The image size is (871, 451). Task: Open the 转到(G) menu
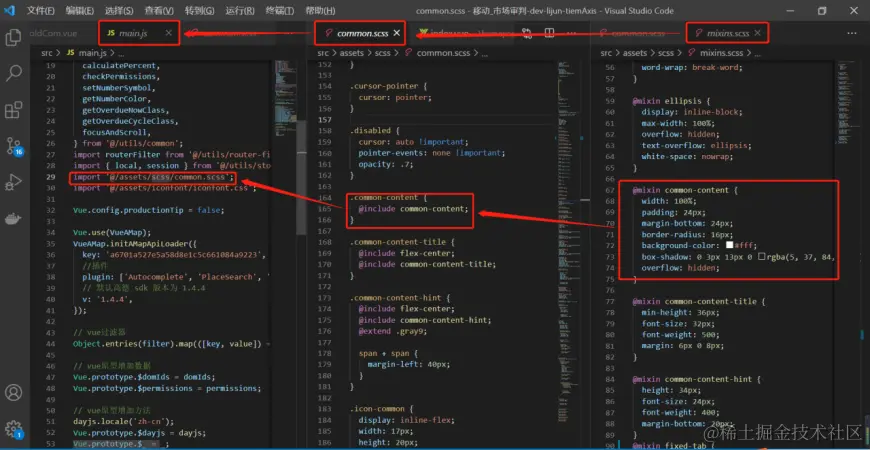(199, 11)
